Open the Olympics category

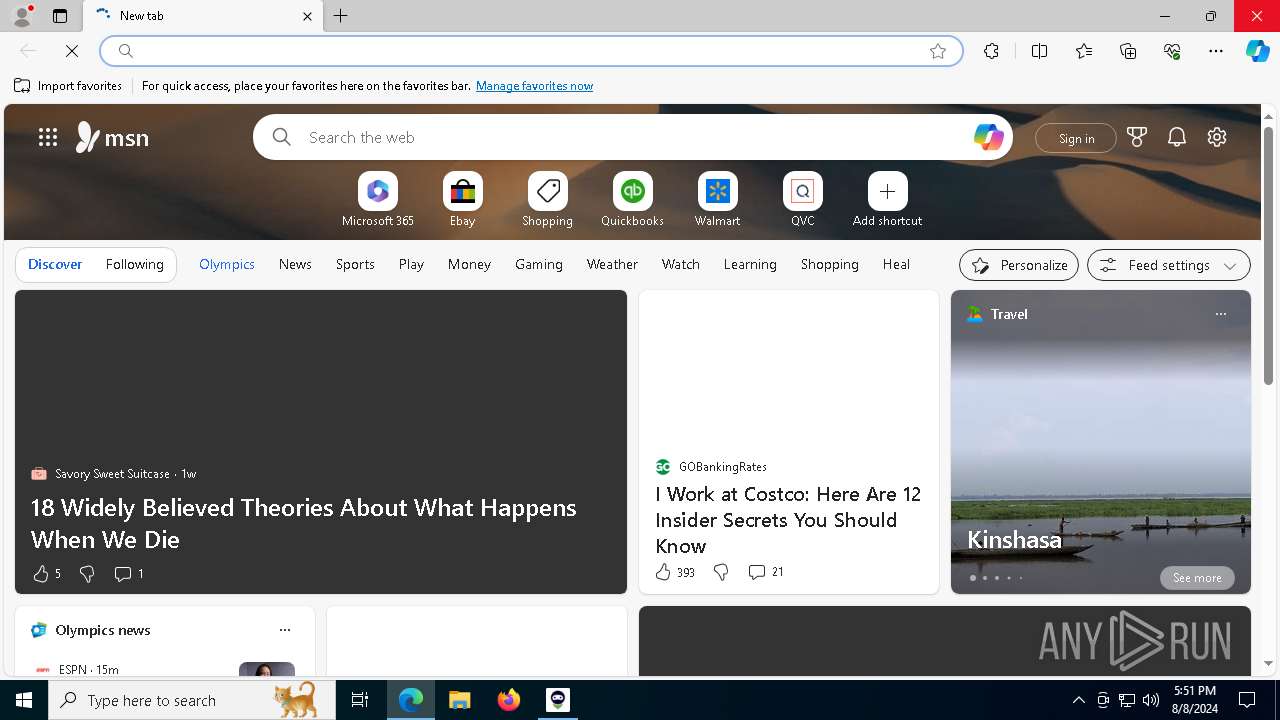227,264
